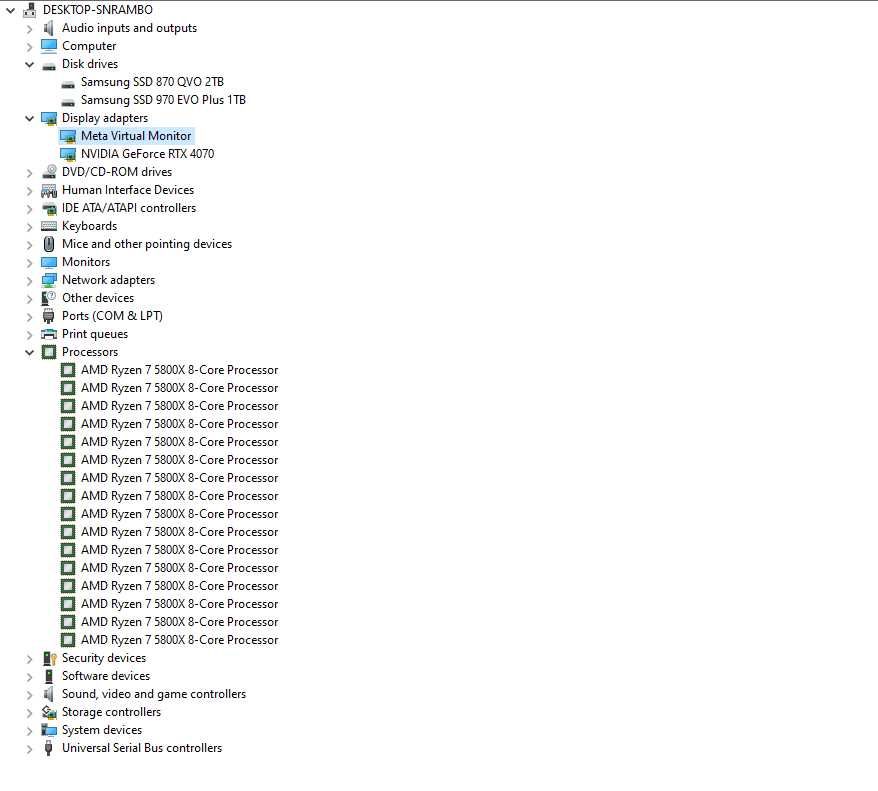Select the IDE ATA/ATAPI controllers label
Screen dimensions: 878x791
[129, 208]
